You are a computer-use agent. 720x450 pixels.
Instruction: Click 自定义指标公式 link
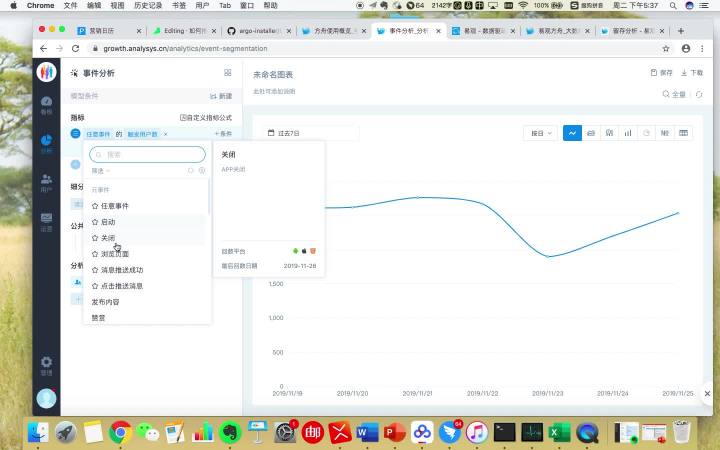coord(206,118)
